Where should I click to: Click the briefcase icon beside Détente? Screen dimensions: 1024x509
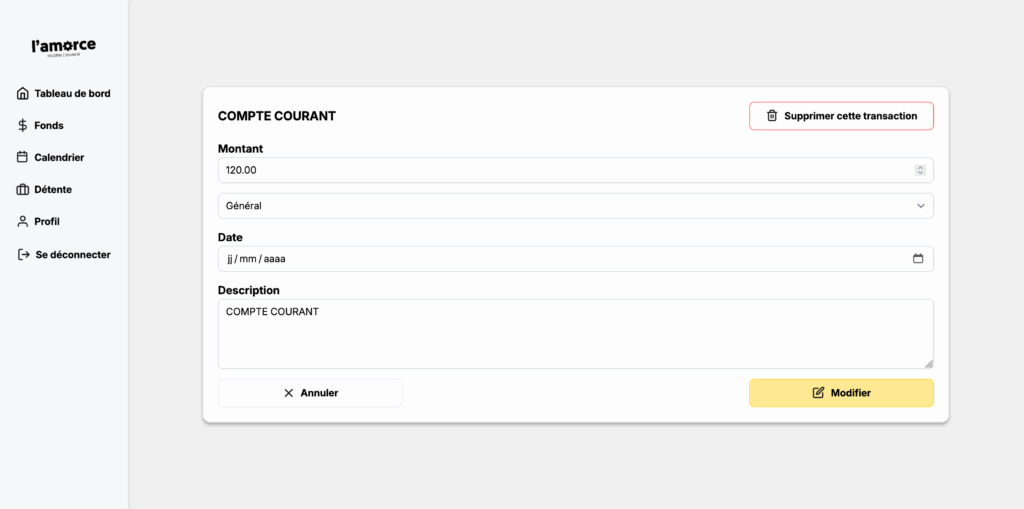click(23, 190)
